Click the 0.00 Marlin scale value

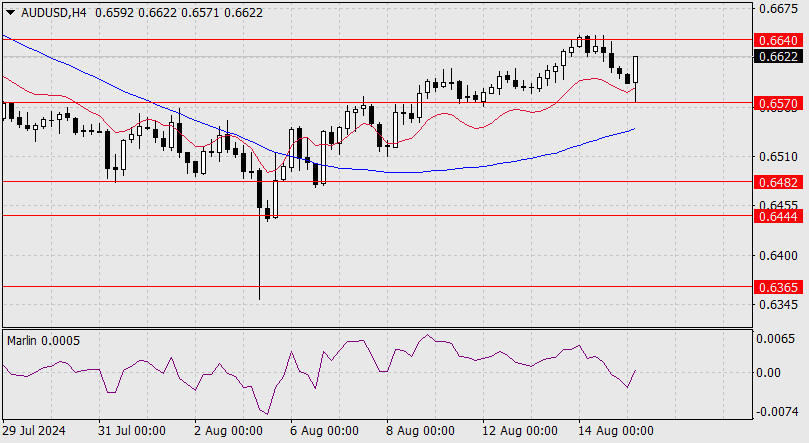coord(768,372)
